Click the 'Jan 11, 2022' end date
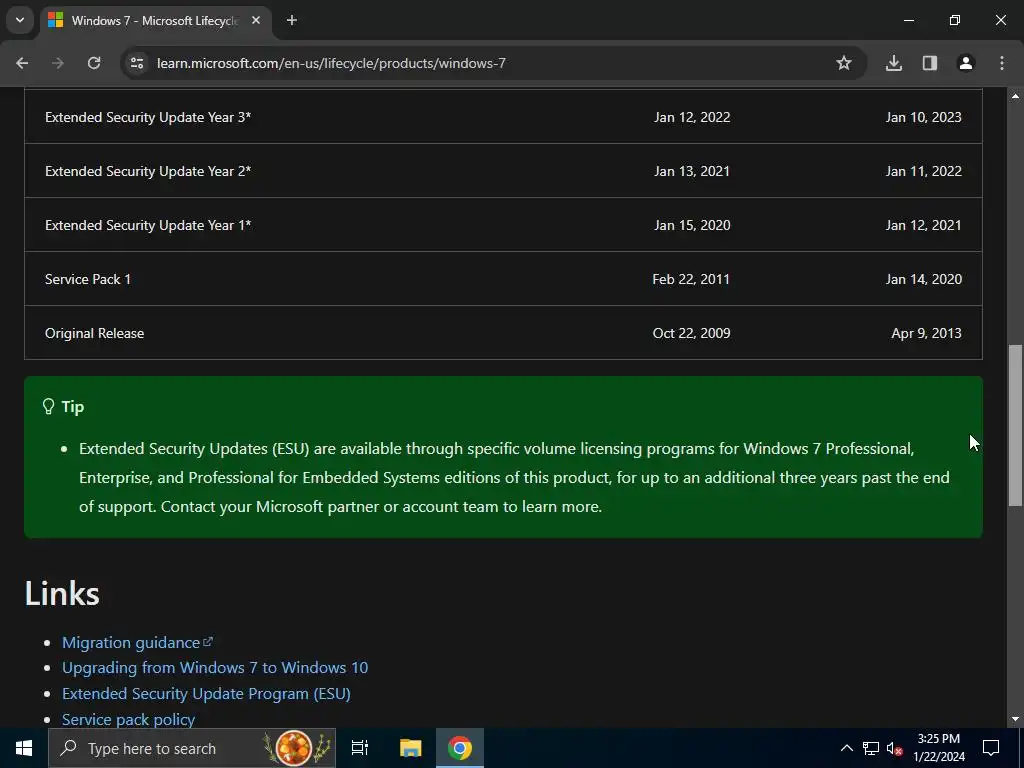 (x=923, y=171)
